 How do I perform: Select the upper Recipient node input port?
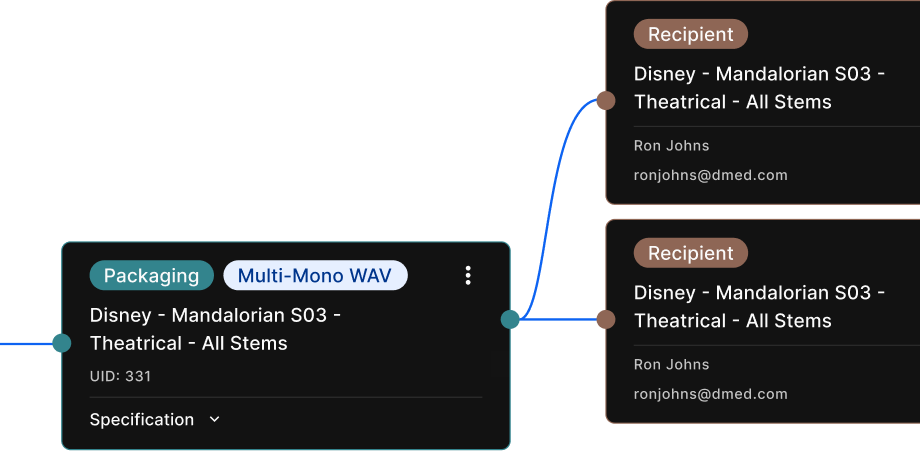pos(606,100)
